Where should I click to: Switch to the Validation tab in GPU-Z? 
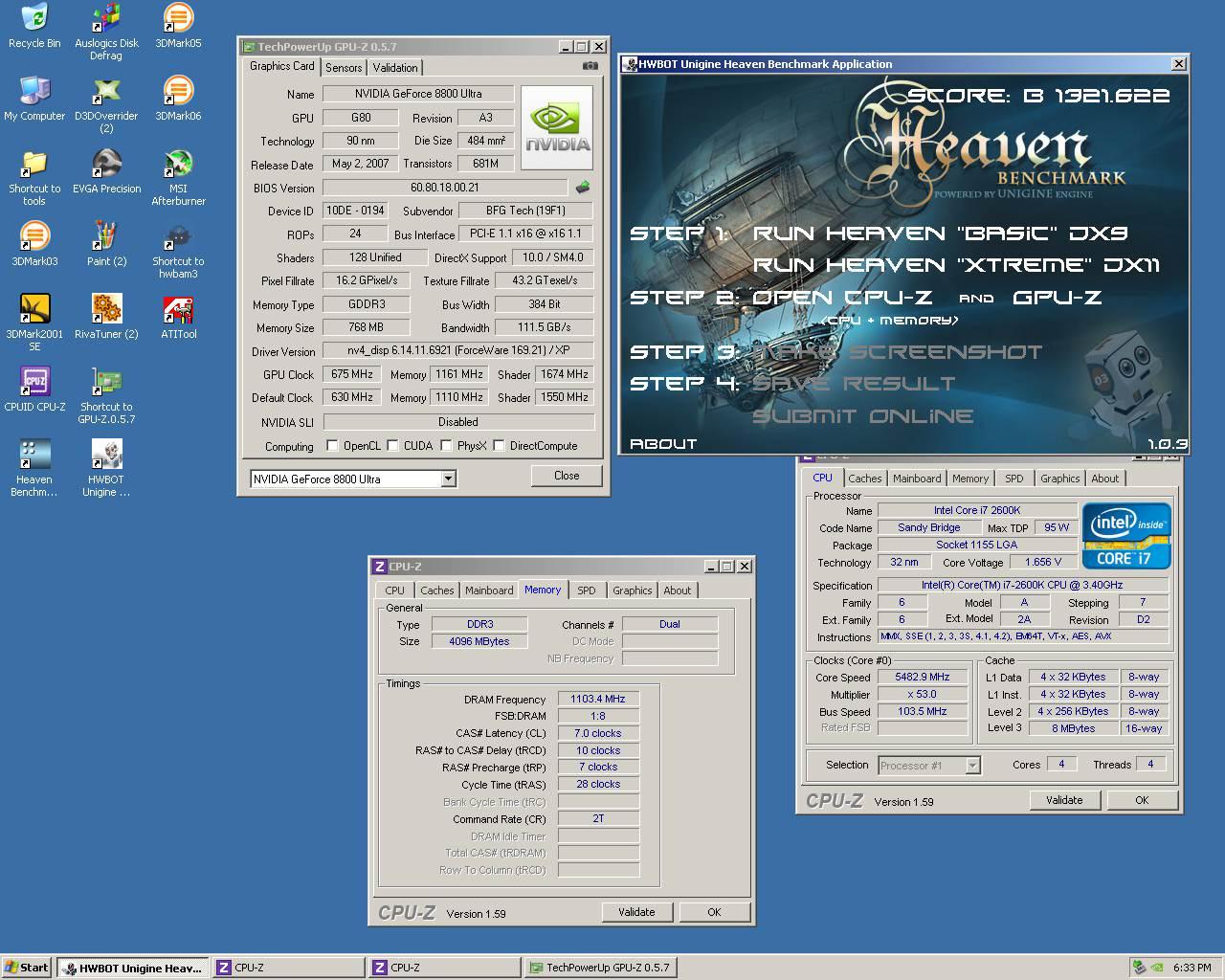(395, 67)
